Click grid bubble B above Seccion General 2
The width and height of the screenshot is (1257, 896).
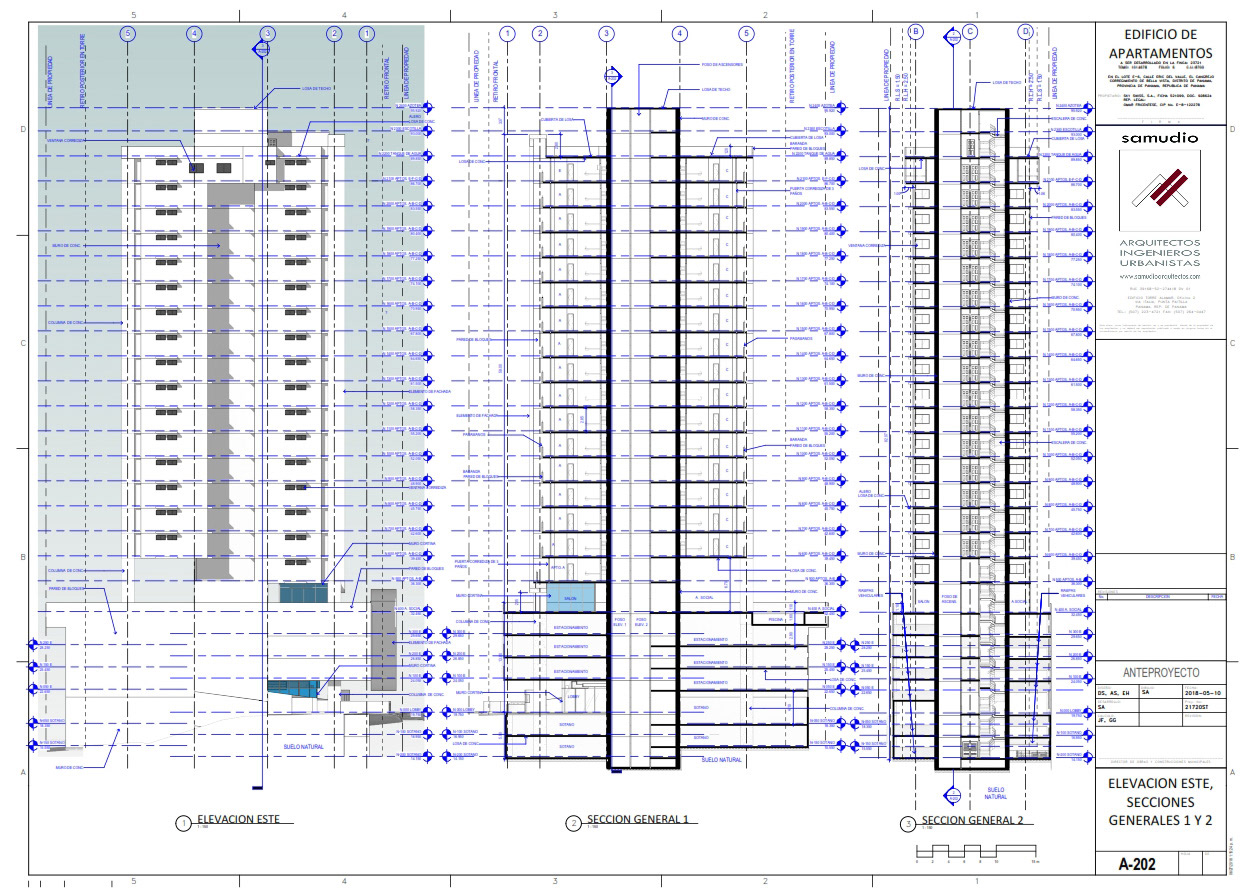pyautogui.click(x=915, y=33)
